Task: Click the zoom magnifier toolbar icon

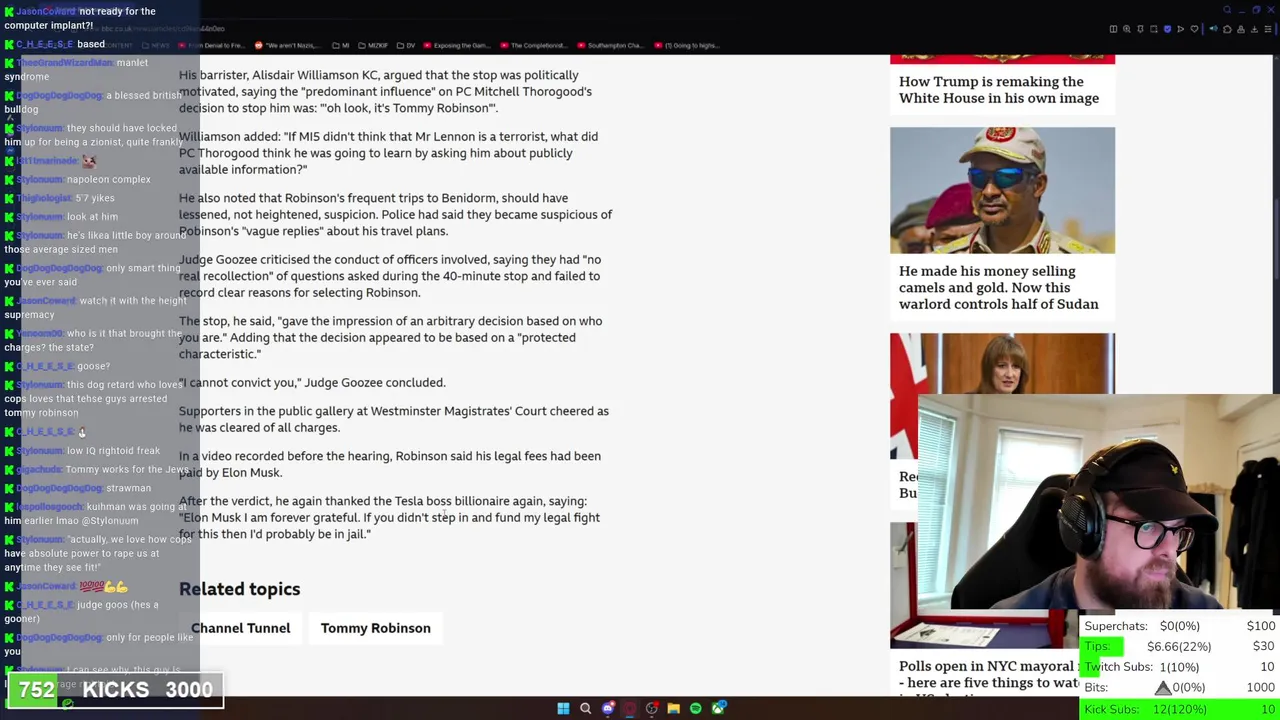Action: pyautogui.click(x=1127, y=29)
